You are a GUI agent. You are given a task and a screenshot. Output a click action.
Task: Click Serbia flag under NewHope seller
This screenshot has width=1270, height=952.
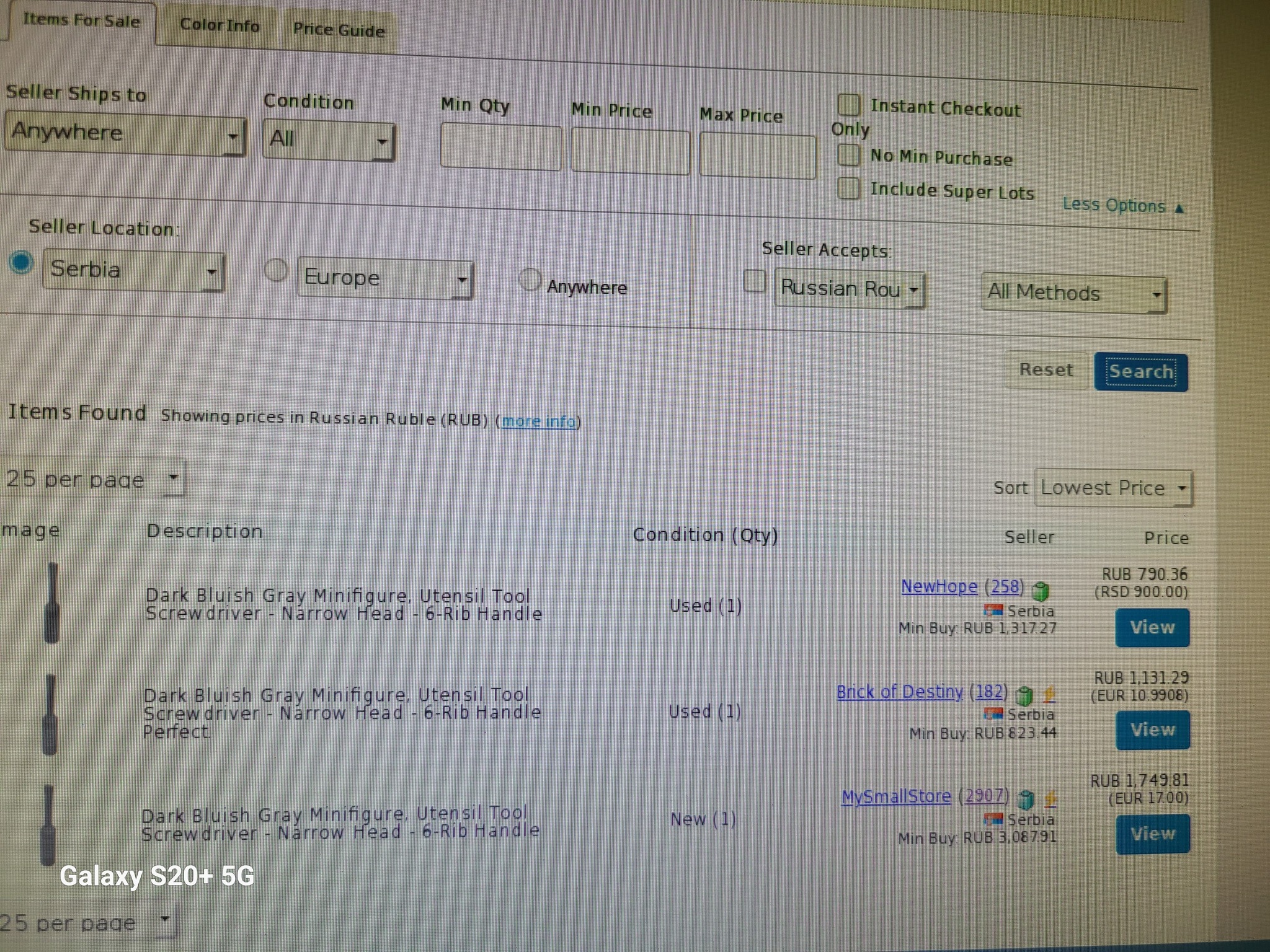(993, 610)
